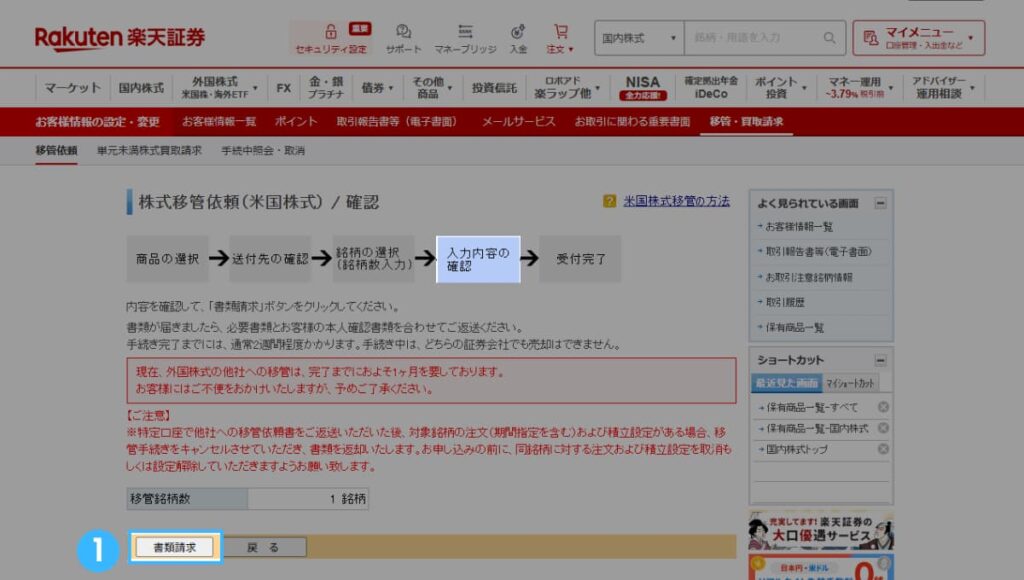Click the 書類請求 button
Image resolution: width=1024 pixels, height=580 pixels.
point(174,547)
